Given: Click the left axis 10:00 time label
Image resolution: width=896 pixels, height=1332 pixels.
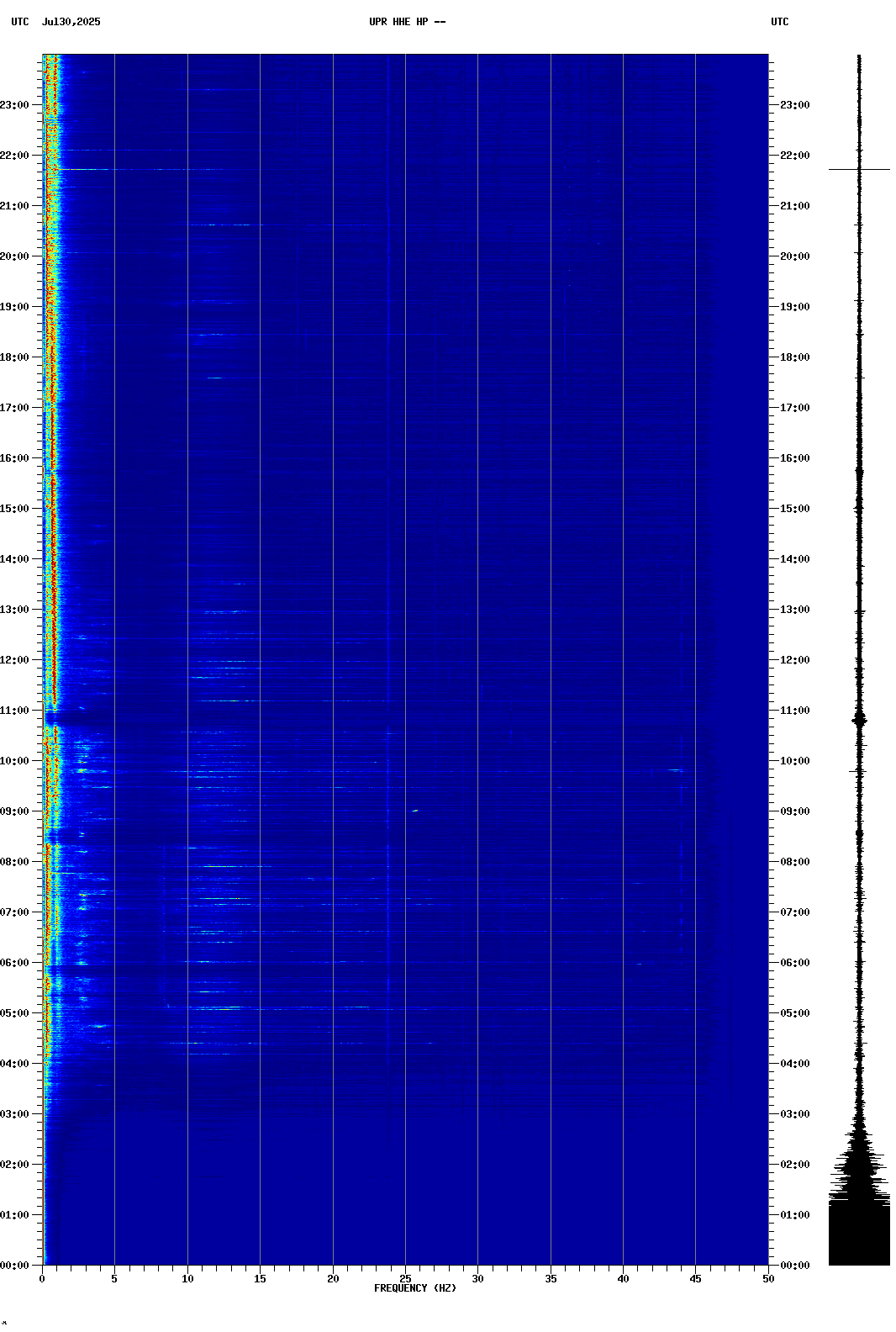Looking at the screenshot, I should click(14, 761).
